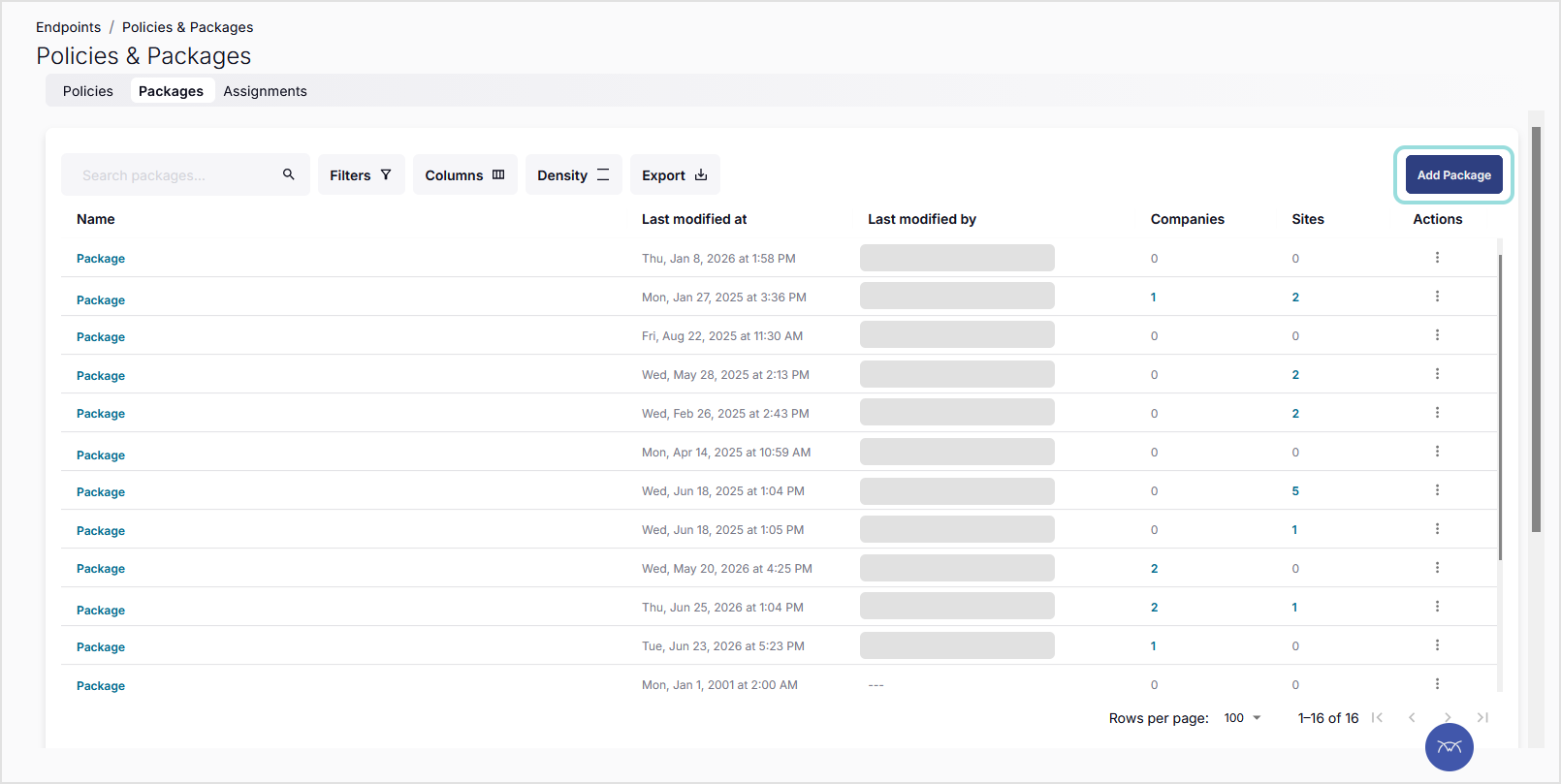Sort by Last modified at column
The height and width of the screenshot is (784, 1561).
point(694,219)
